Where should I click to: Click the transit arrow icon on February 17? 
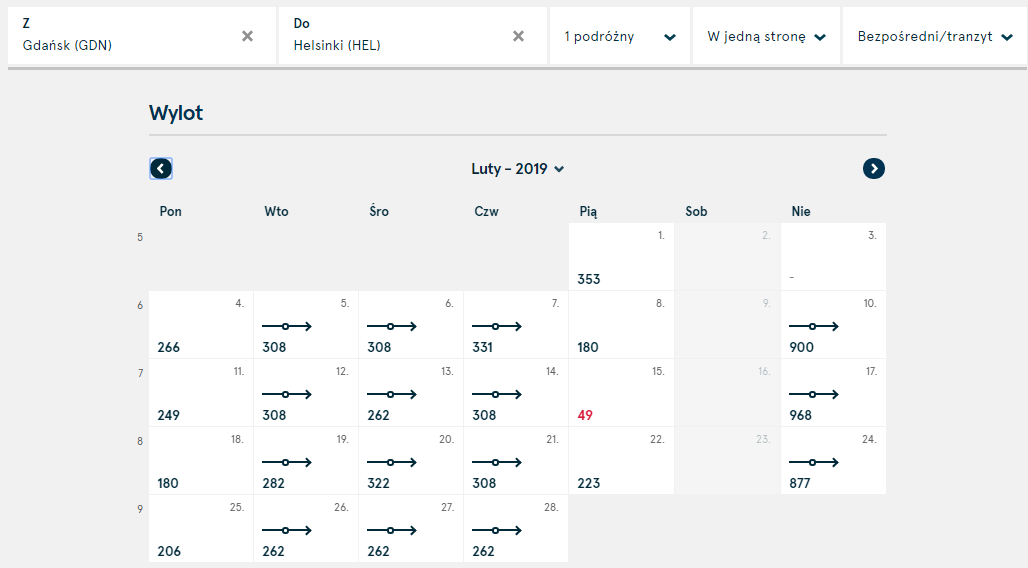(814, 394)
